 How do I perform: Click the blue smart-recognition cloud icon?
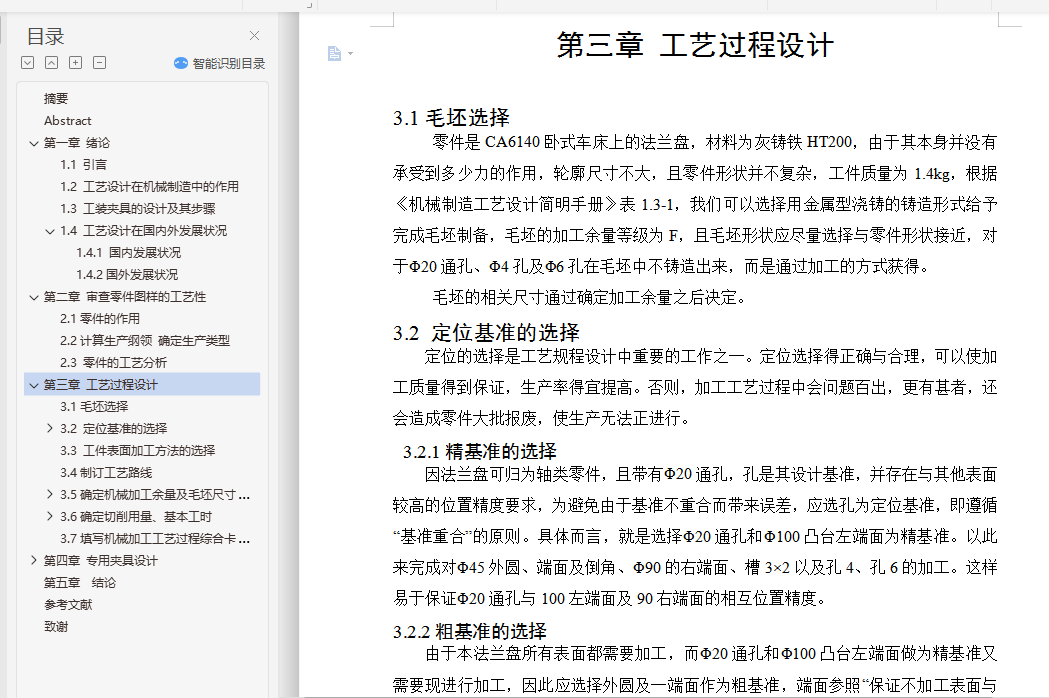(181, 64)
